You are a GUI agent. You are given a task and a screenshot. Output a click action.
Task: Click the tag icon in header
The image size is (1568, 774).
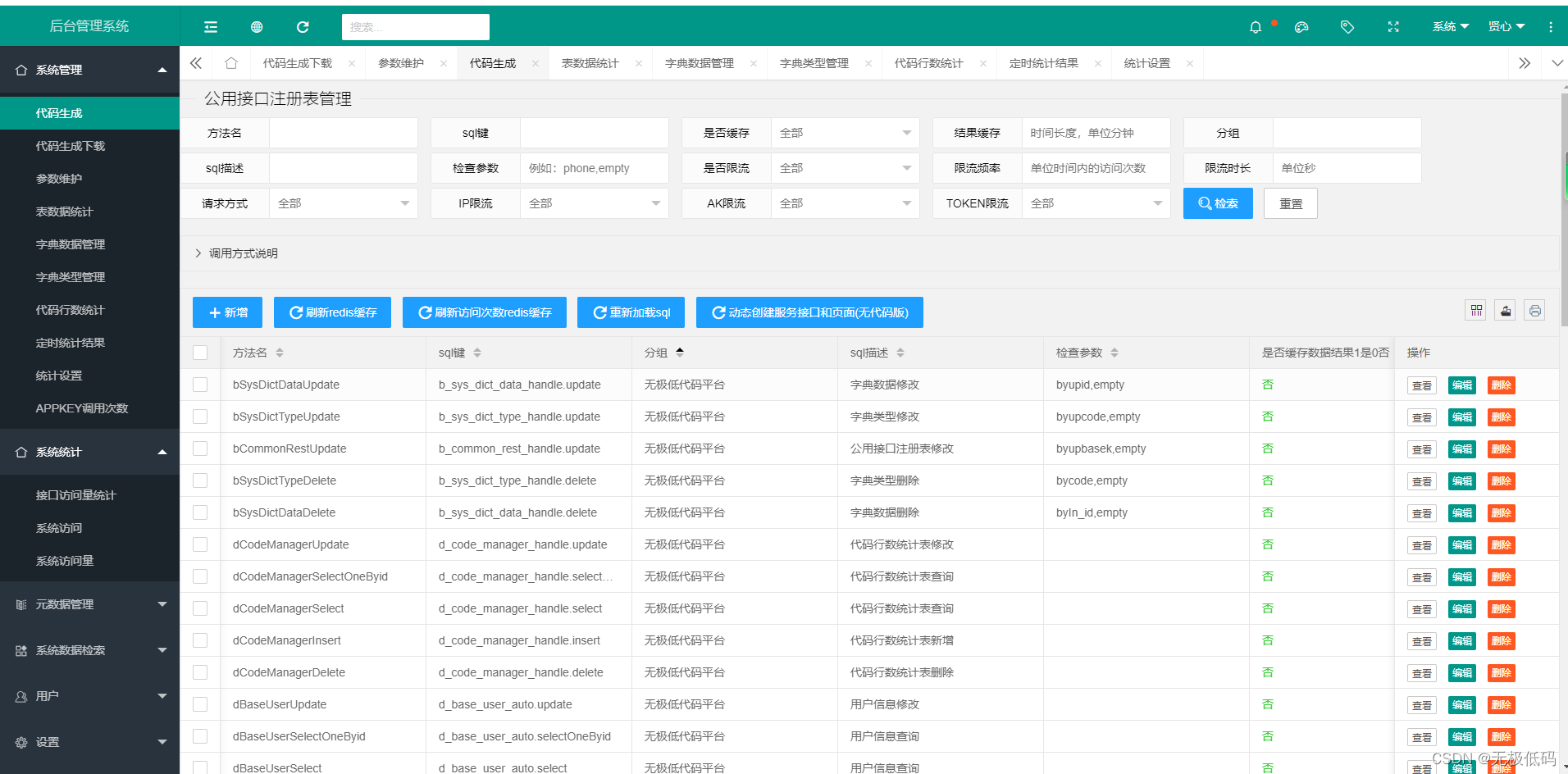coord(1347,27)
